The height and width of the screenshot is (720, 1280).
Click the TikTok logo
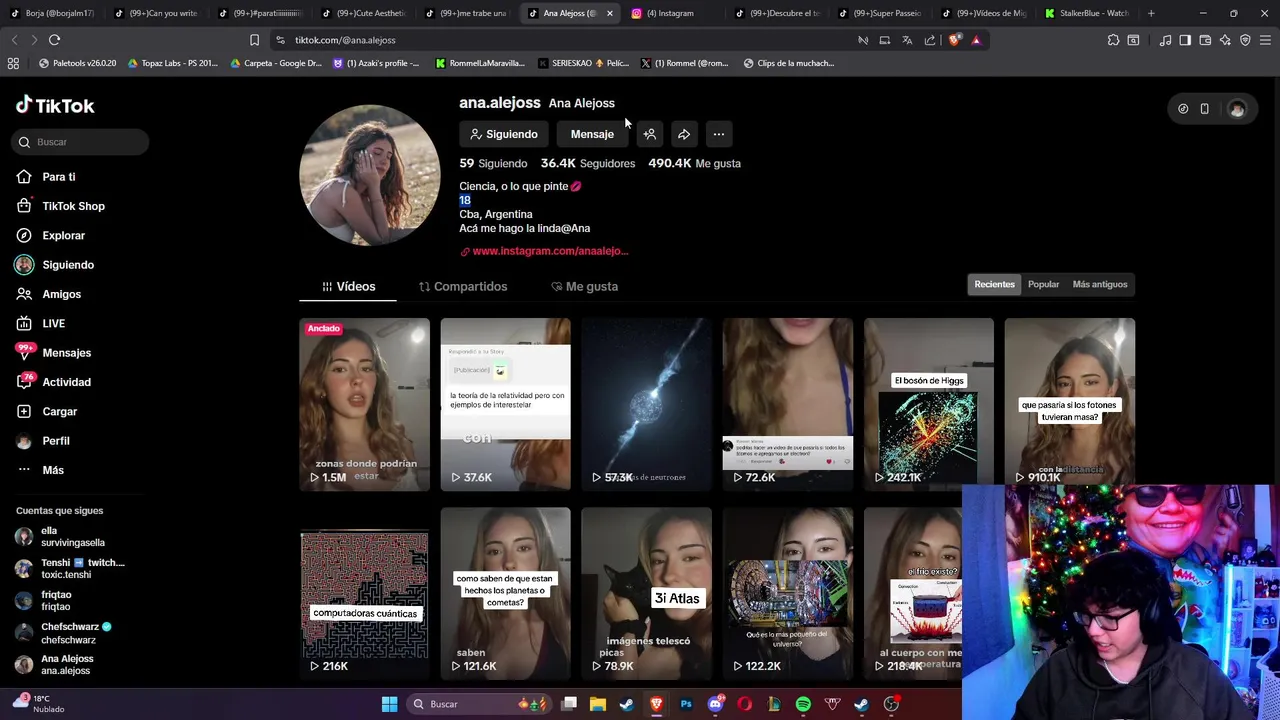pyautogui.click(x=55, y=105)
